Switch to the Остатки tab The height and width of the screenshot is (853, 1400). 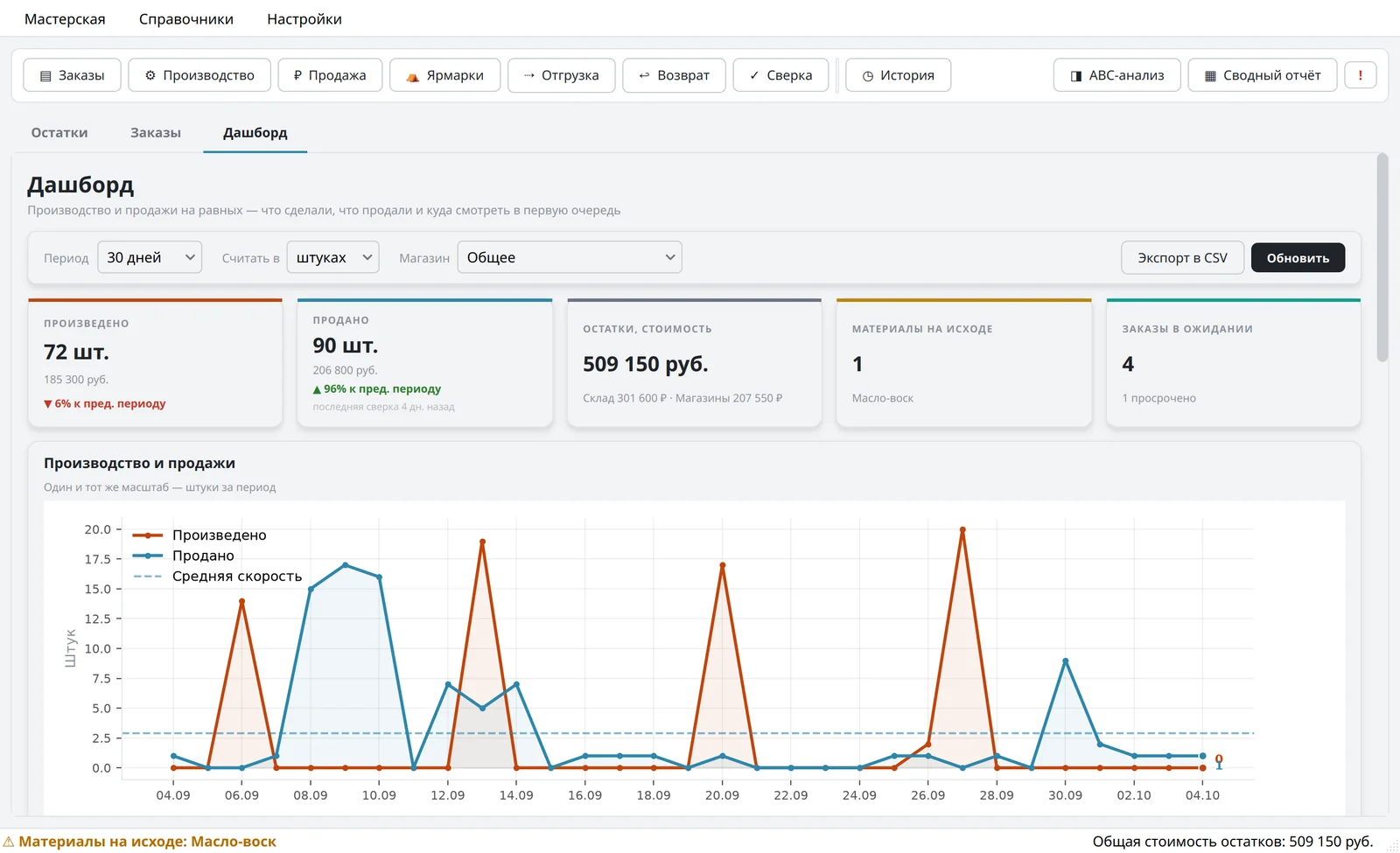[59, 133]
